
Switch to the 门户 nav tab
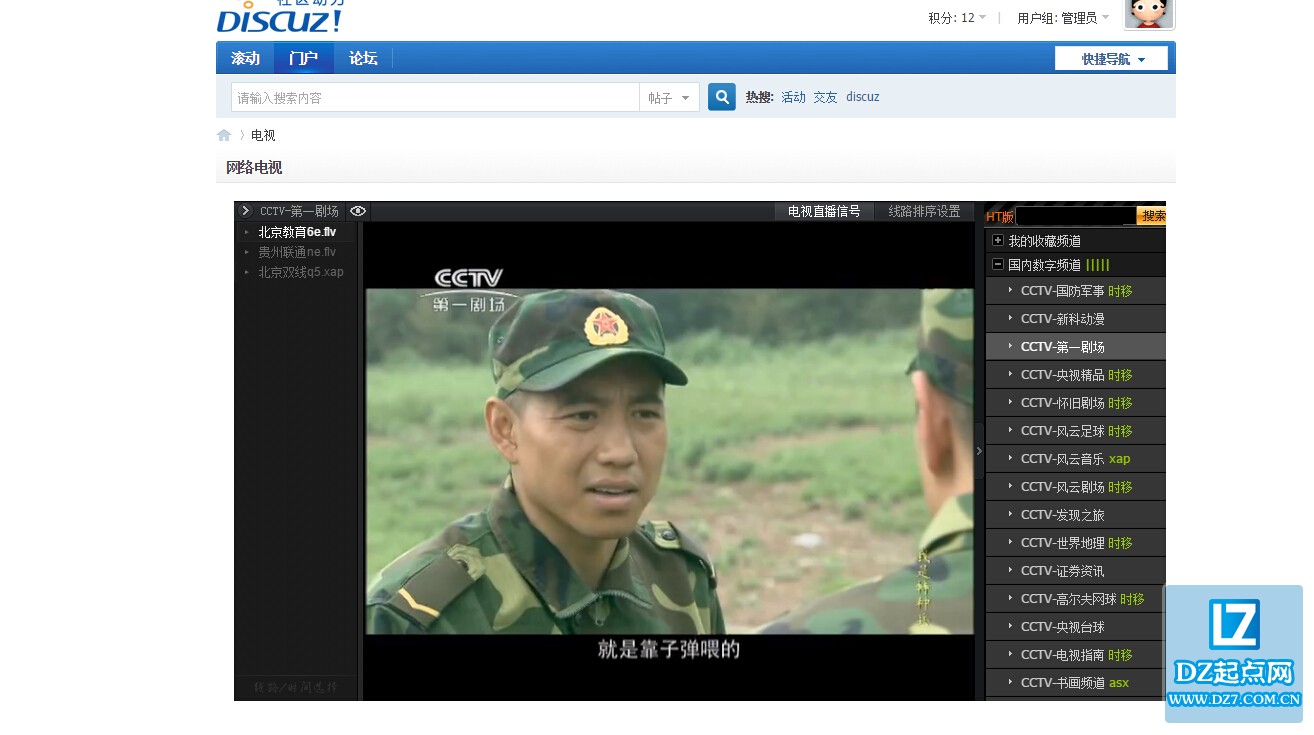(x=304, y=58)
